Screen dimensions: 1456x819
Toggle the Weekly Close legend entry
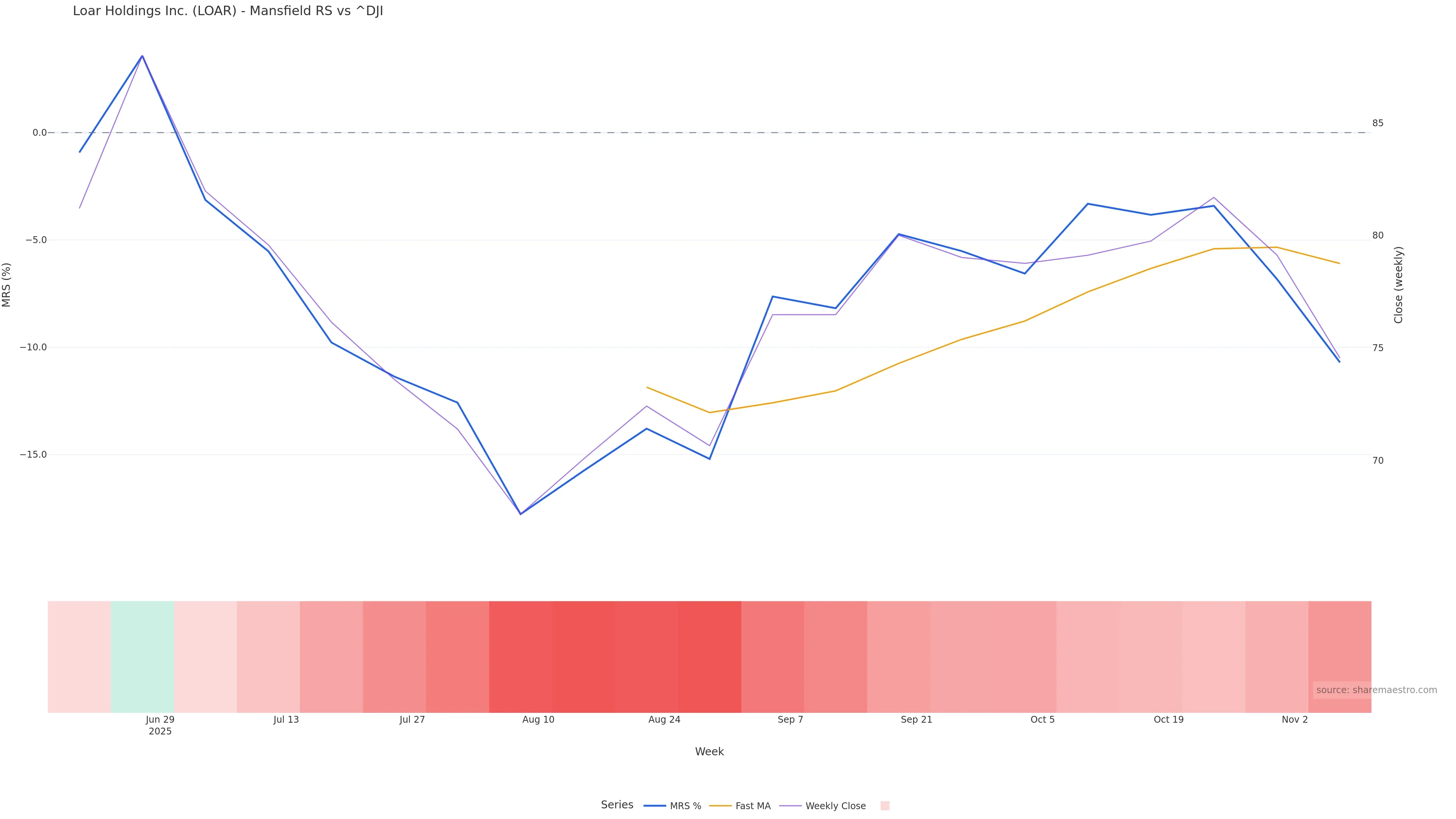click(x=835, y=806)
